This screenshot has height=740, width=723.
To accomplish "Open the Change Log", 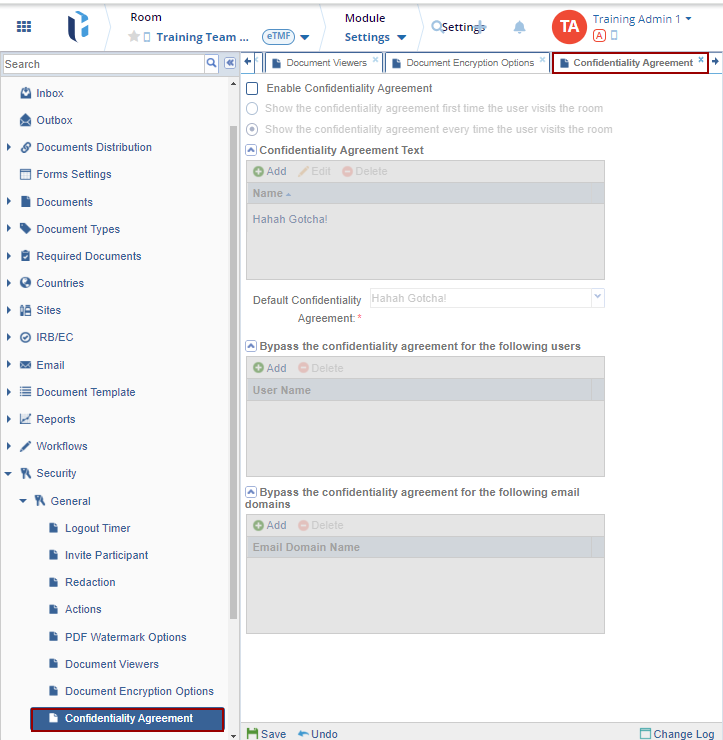I will tap(676, 734).
